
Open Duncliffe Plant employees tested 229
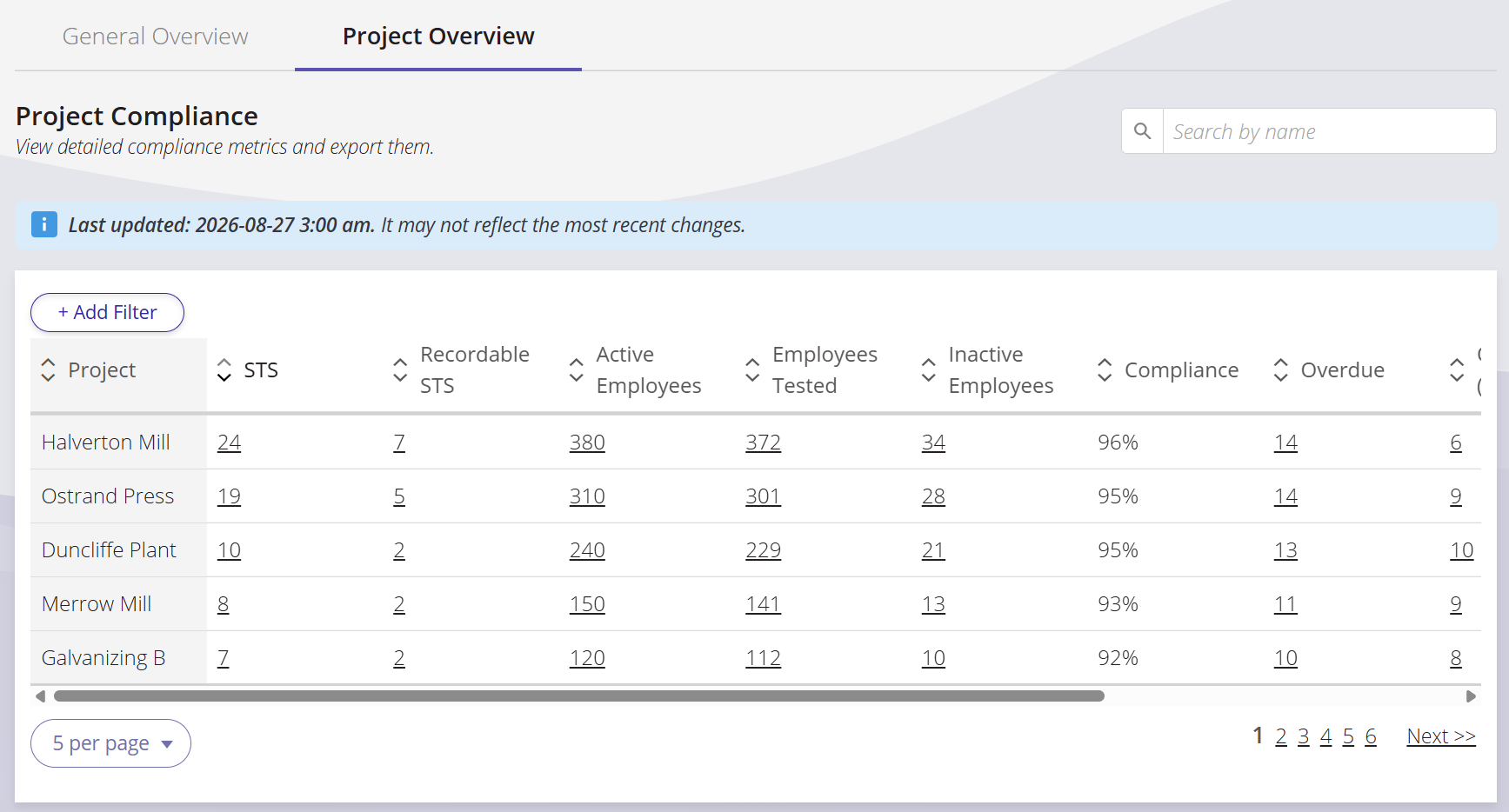point(763,550)
